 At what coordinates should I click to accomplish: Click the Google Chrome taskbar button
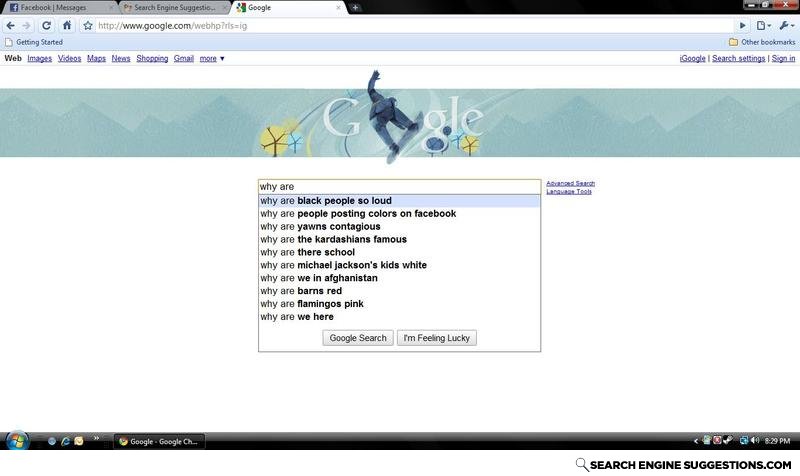point(159,441)
